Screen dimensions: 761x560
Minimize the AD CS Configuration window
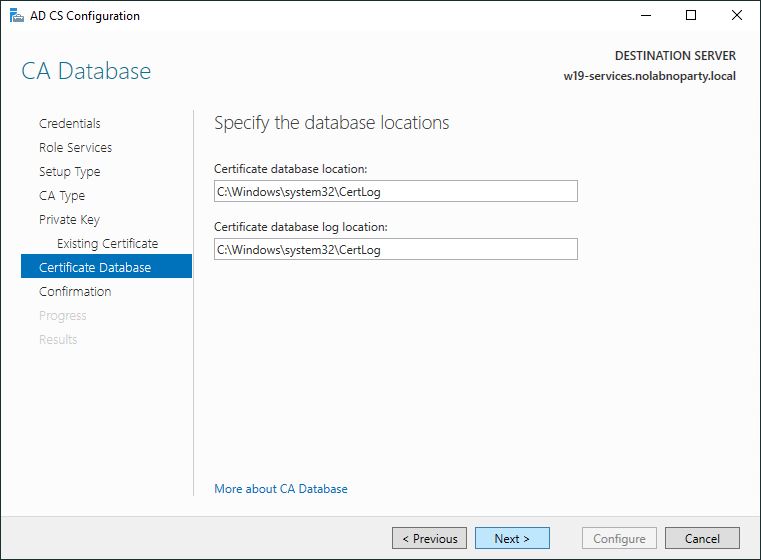point(645,16)
